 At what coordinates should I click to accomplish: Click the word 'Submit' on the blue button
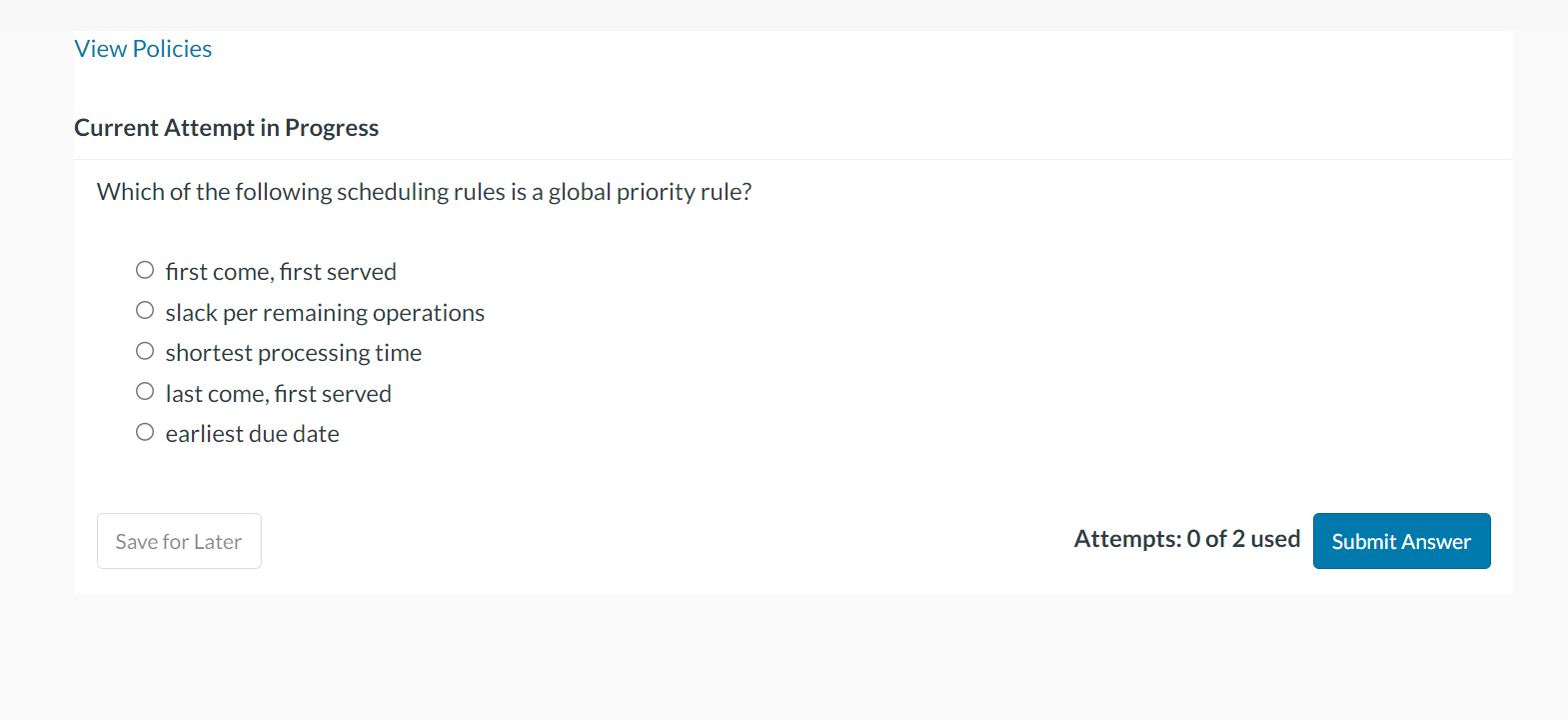point(1363,541)
